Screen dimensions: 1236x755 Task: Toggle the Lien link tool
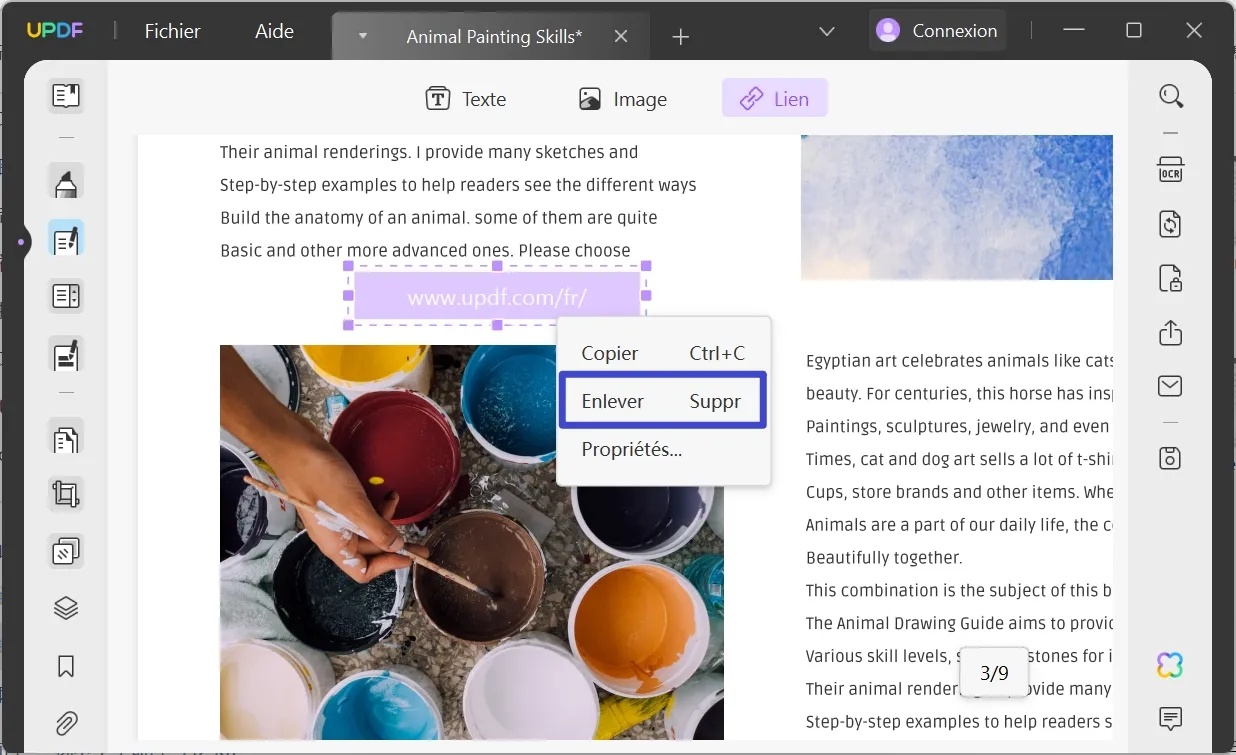pyautogui.click(x=775, y=98)
